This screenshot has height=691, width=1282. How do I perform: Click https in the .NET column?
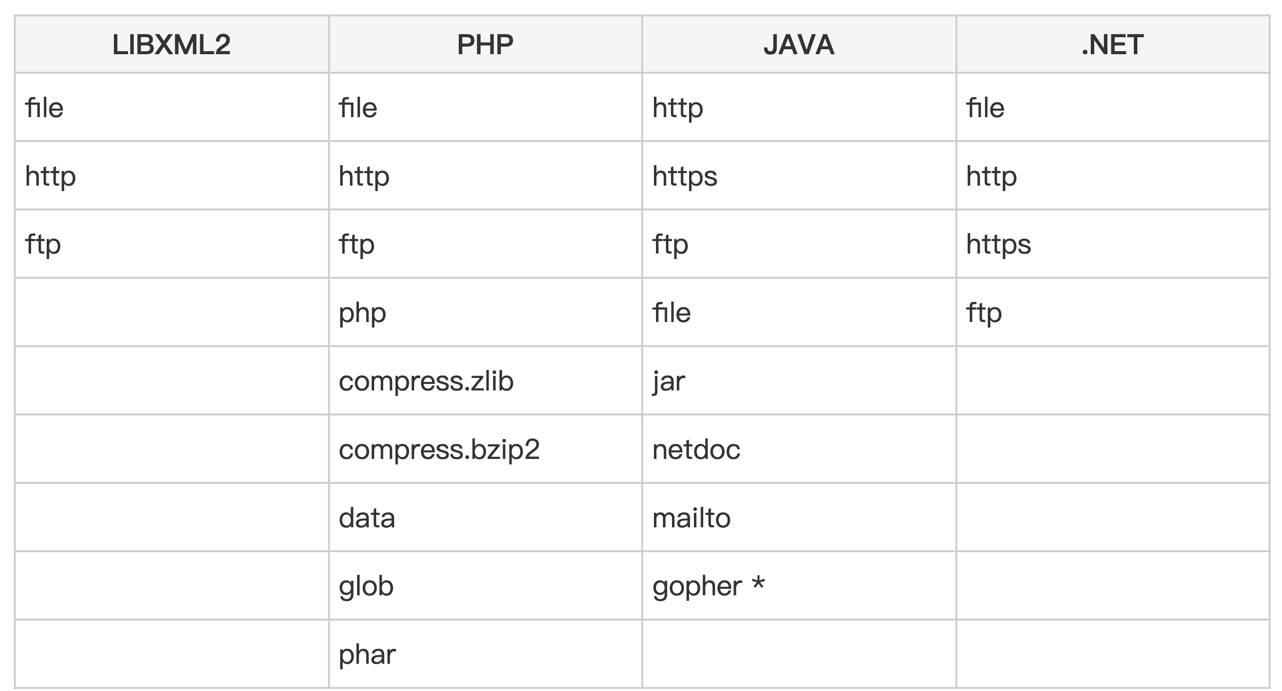998,245
